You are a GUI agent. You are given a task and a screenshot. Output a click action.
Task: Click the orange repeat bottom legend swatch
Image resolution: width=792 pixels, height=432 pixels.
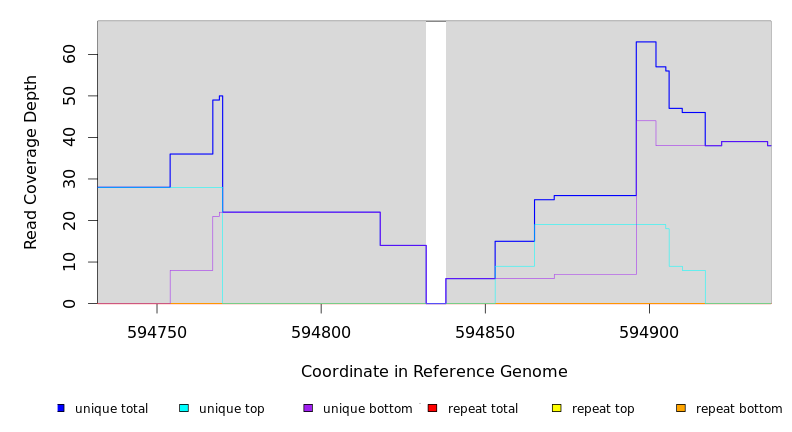[x=681, y=408]
